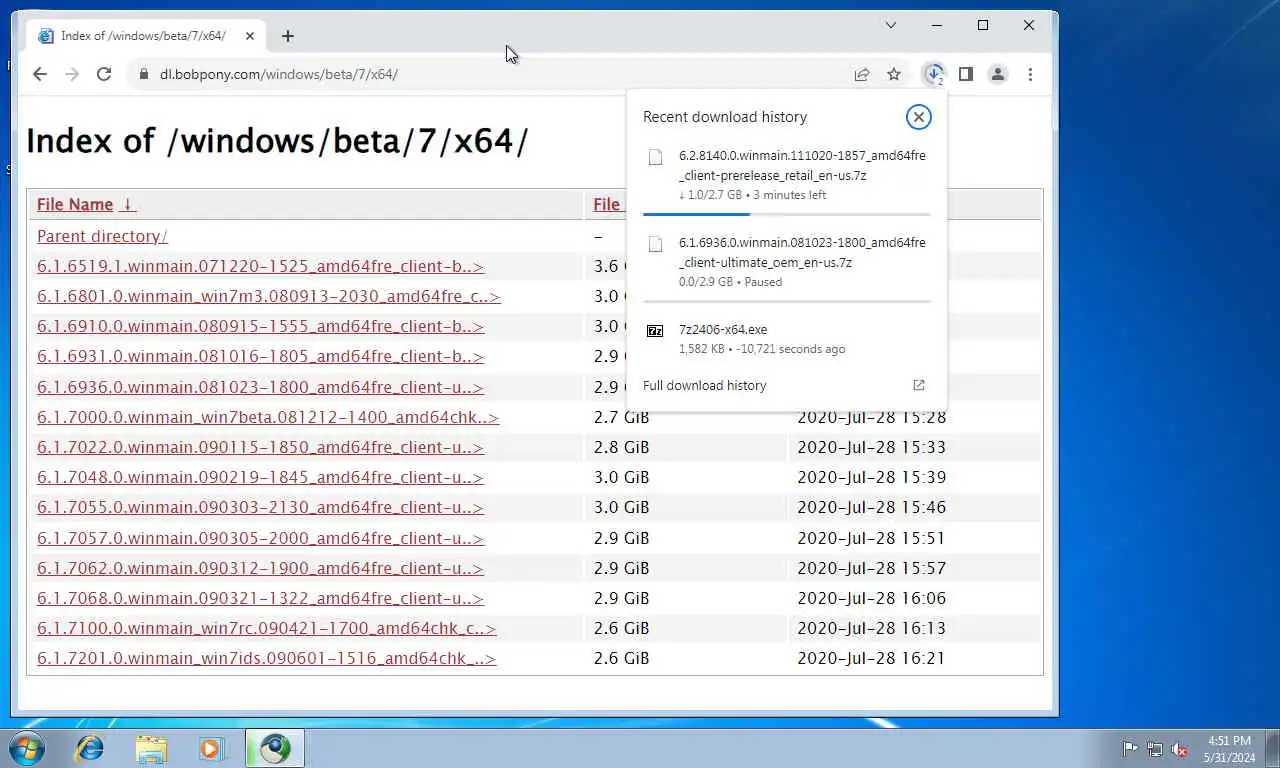Download 6.1.6931.0.winmain.081016-1805 file
1280x768 pixels.
(260, 356)
